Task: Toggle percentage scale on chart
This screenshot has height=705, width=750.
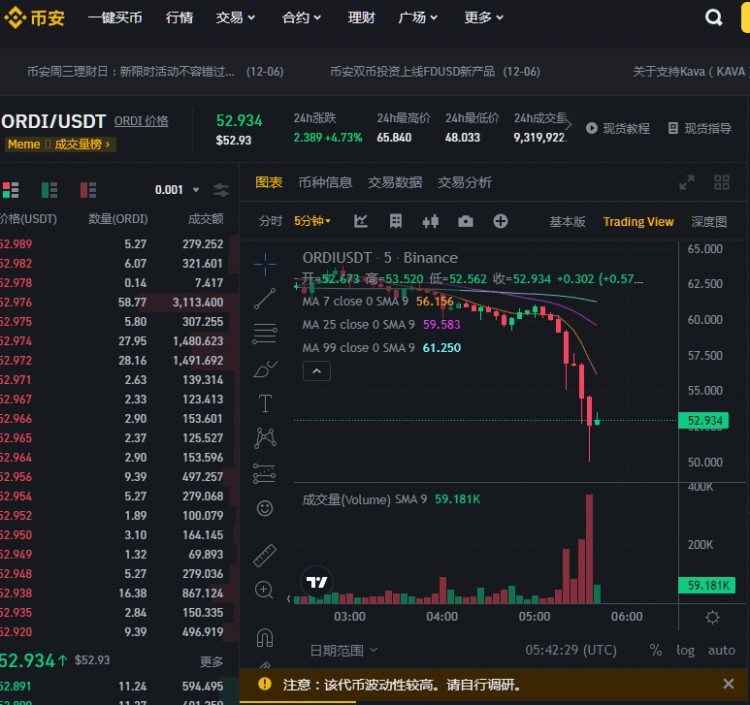Action: coord(656,650)
